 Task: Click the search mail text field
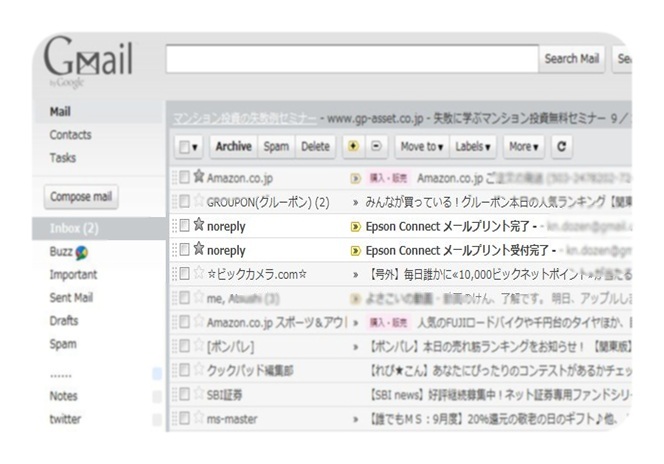(x=352, y=58)
